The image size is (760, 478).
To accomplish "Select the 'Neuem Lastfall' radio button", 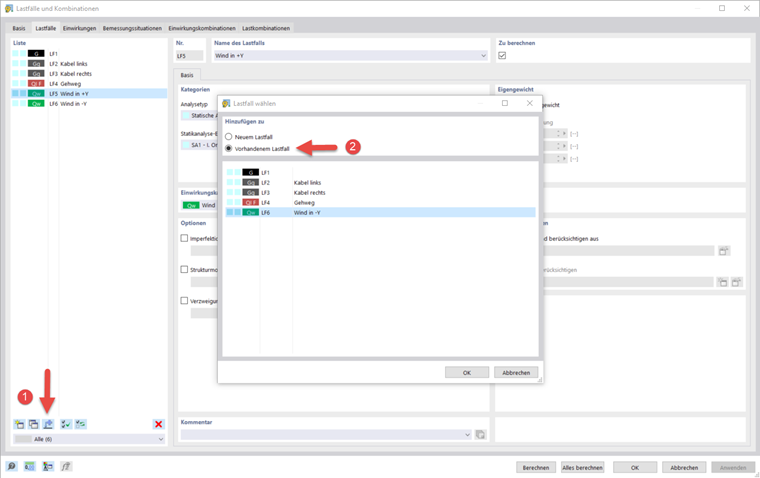I will [x=229, y=137].
